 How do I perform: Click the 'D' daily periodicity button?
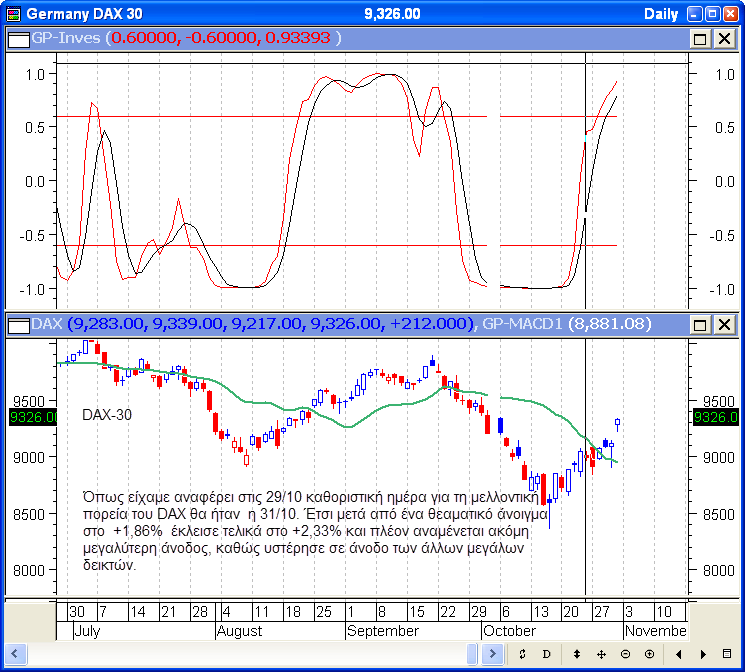(548, 653)
